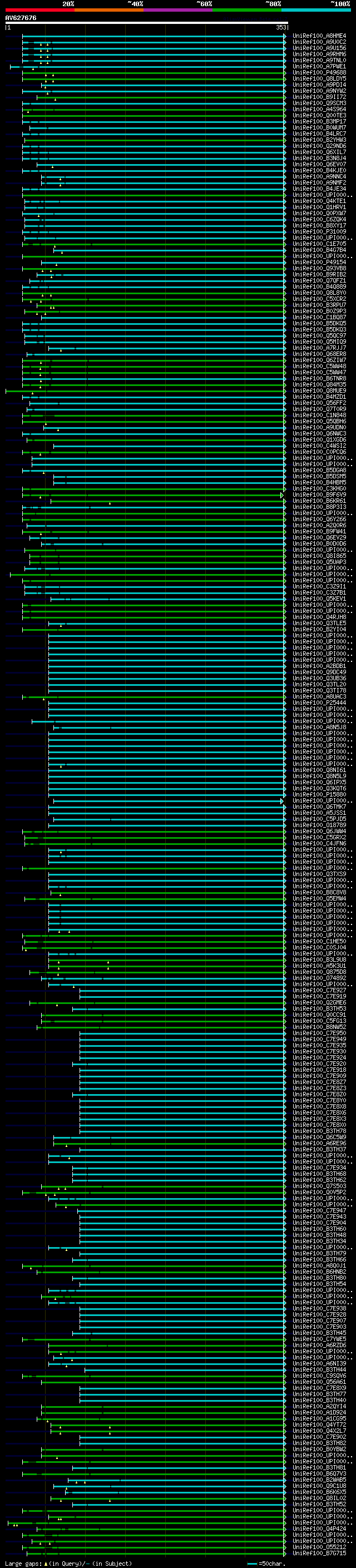The image size is (356, 1568).
Task: Click the cyan =50char scale marker
Action: tap(253, 1563)
